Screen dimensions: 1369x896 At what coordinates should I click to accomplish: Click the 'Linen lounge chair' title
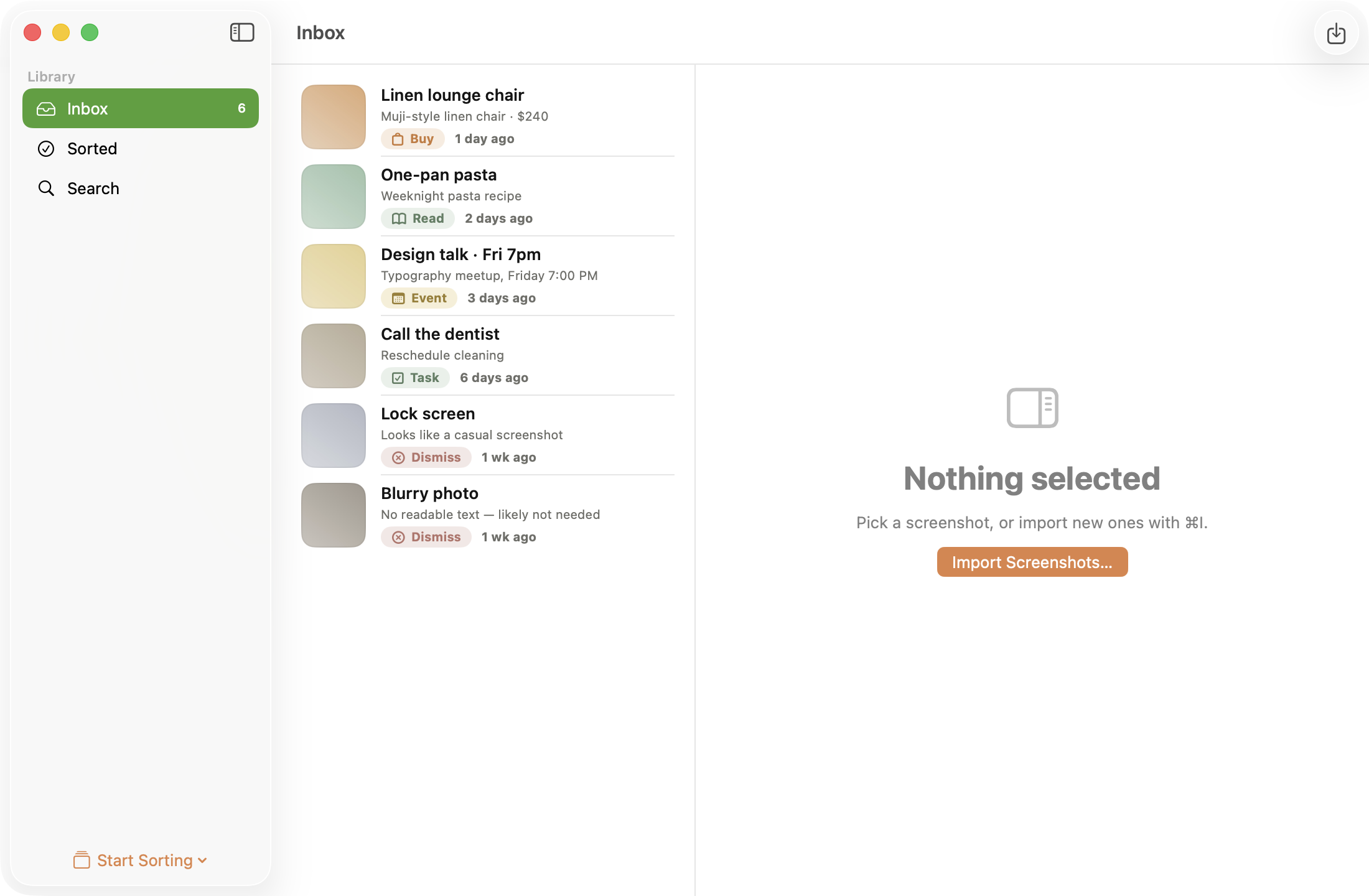pos(452,95)
